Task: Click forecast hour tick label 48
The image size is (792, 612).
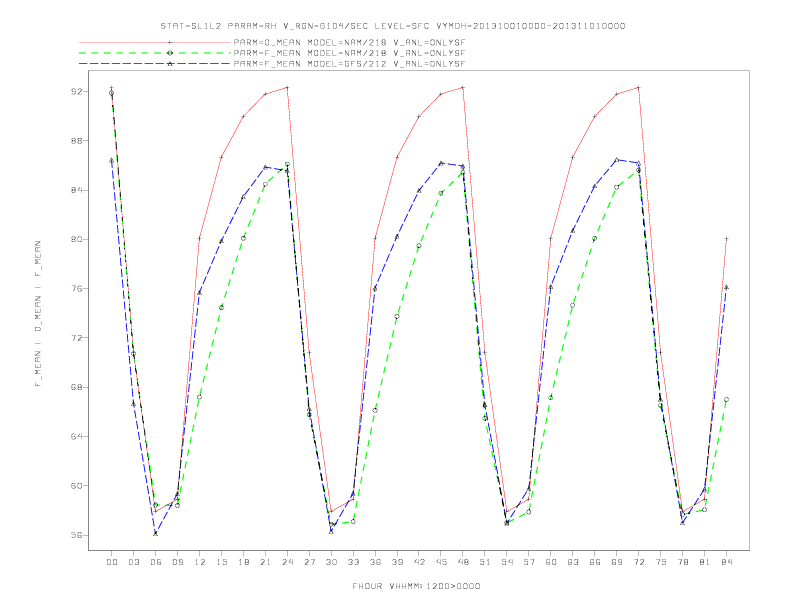Action: [463, 562]
